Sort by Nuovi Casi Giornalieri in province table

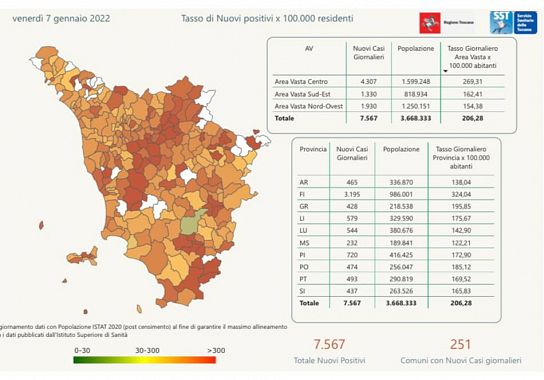tap(352, 153)
